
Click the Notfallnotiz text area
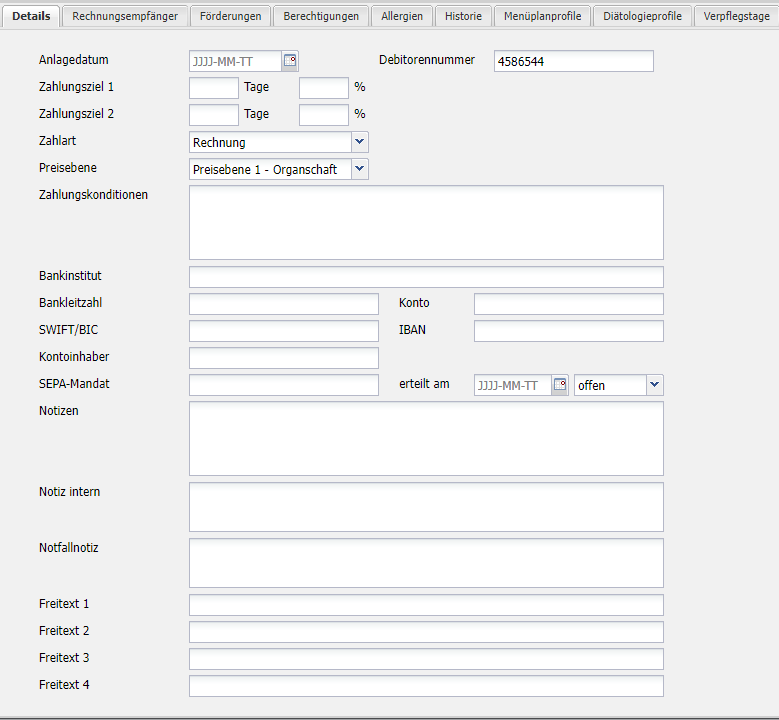pyautogui.click(x=426, y=563)
